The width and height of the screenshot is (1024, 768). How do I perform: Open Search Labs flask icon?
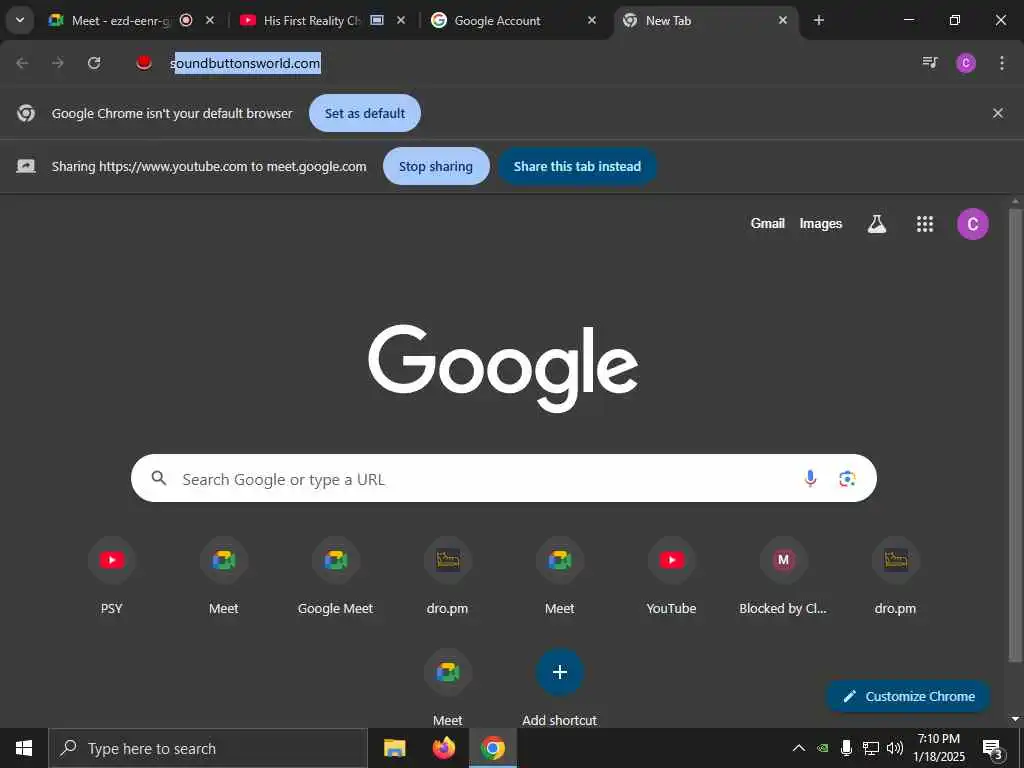coord(876,224)
